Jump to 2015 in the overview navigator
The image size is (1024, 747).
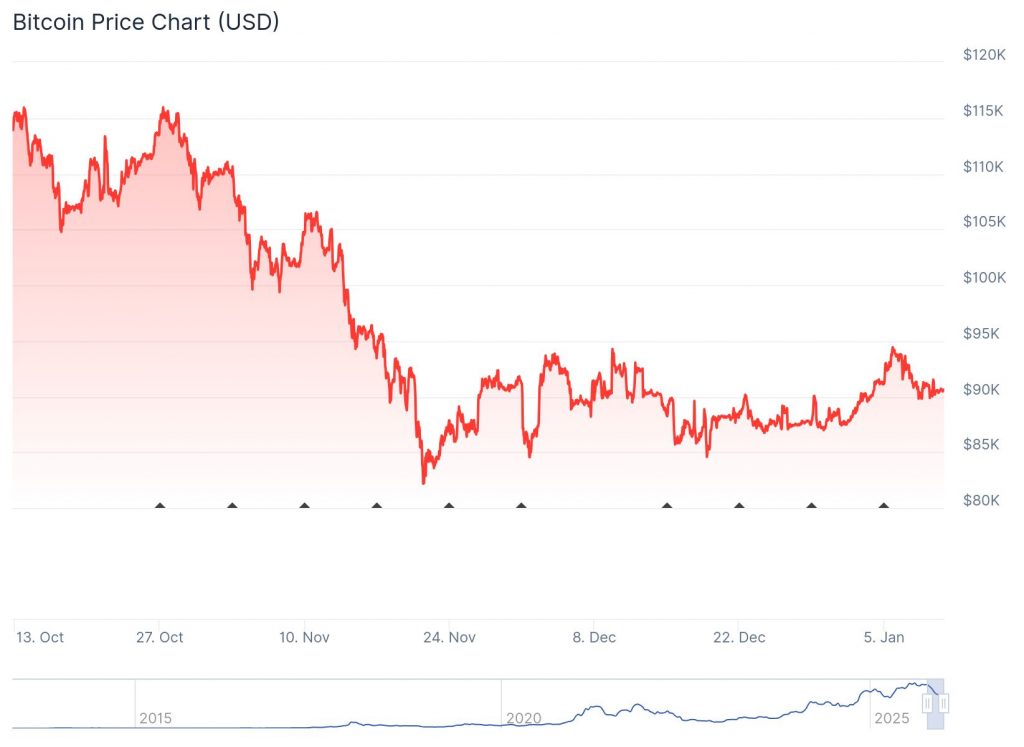(x=155, y=718)
